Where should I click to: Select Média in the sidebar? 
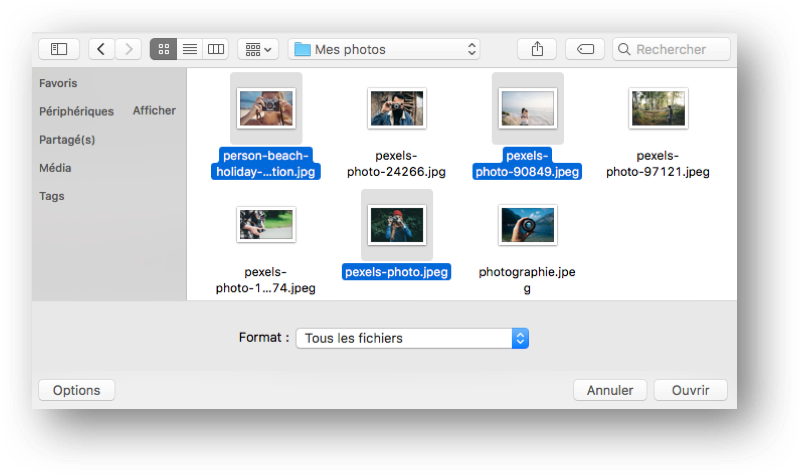[55, 168]
